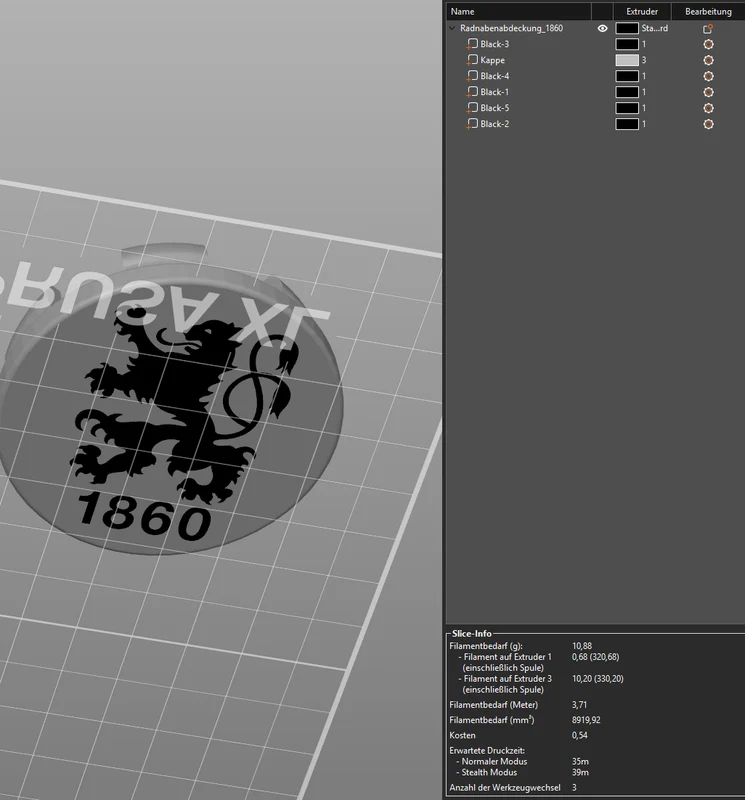This screenshot has width=745, height=800.
Task: Click the Erwartete Druckzeit label
Action: coord(487,751)
